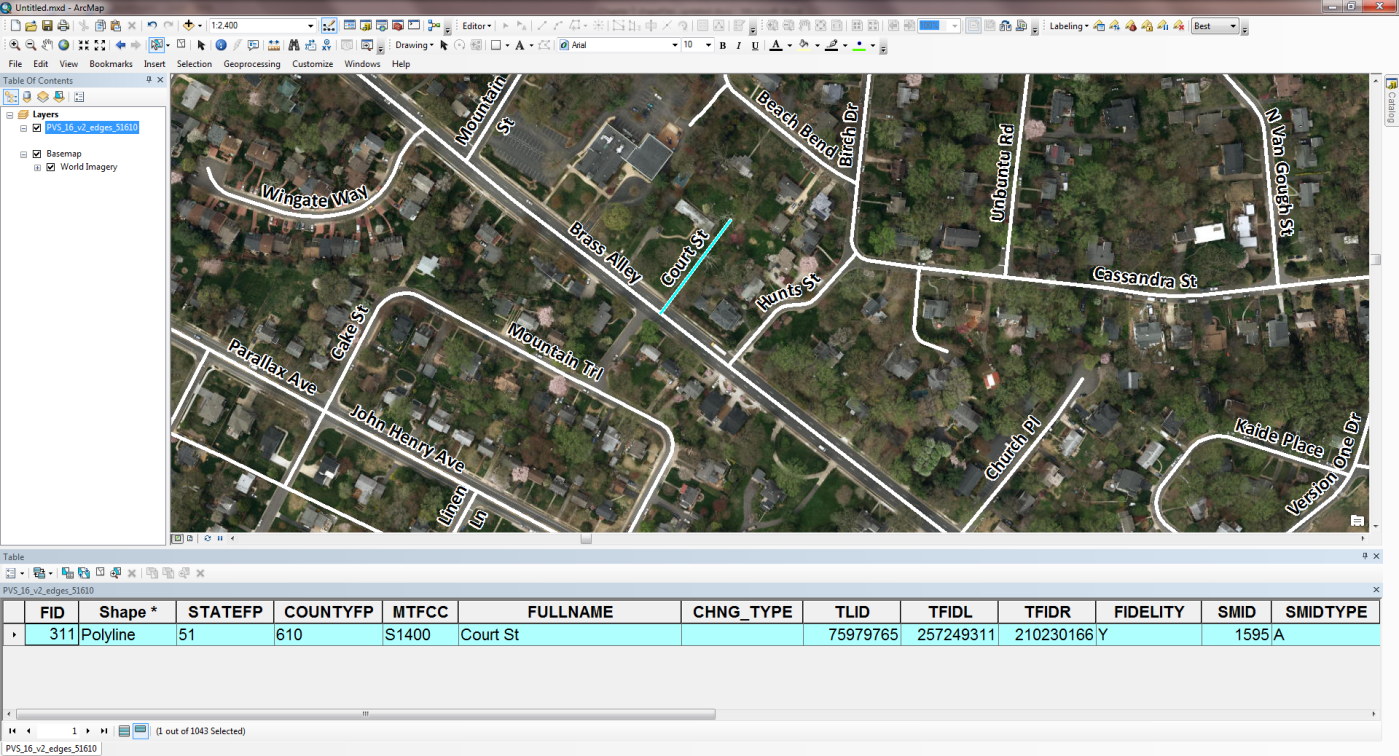
Task: Click the yellow fill color swatch
Action: click(803, 45)
